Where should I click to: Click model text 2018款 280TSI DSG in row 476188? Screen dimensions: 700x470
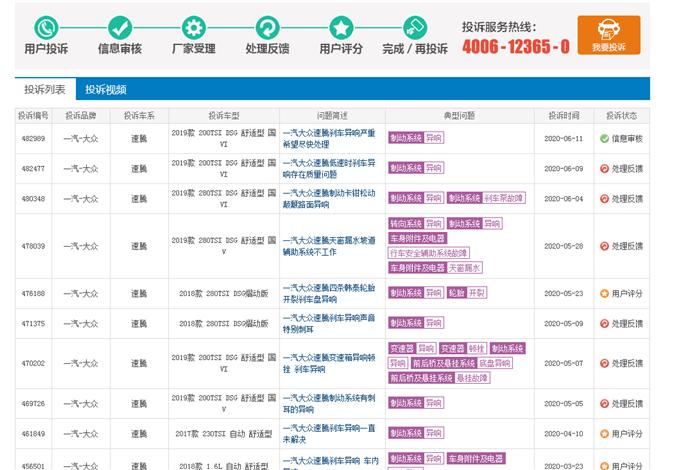224,293
